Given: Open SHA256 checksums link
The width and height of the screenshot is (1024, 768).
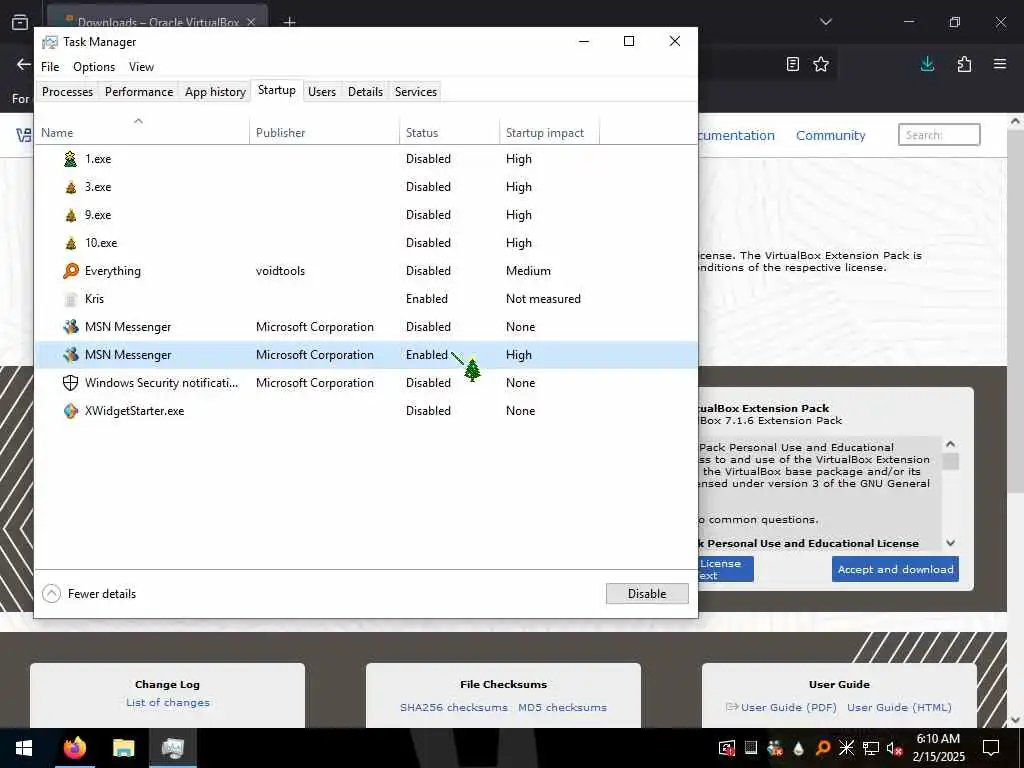Looking at the screenshot, I should tap(453, 707).
